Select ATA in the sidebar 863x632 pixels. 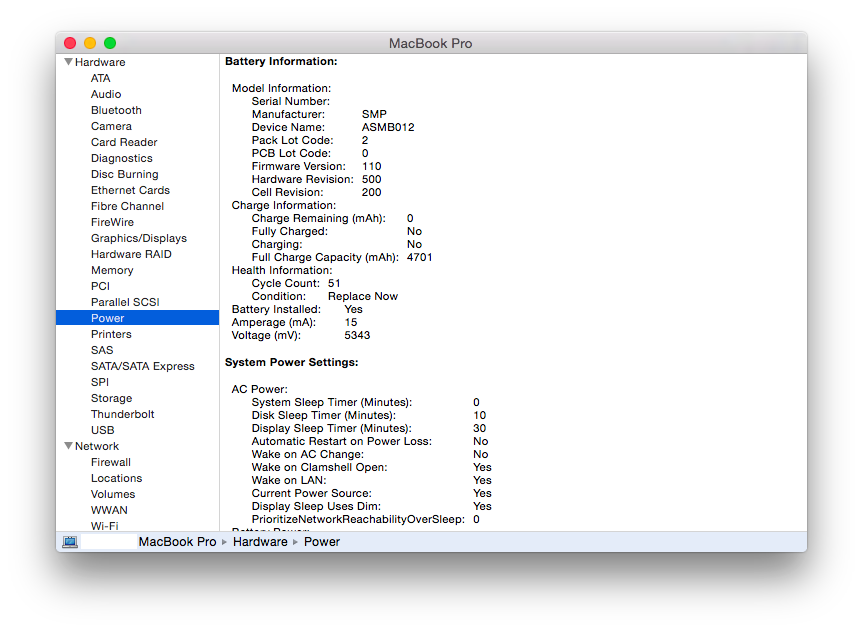pos(101,78)
